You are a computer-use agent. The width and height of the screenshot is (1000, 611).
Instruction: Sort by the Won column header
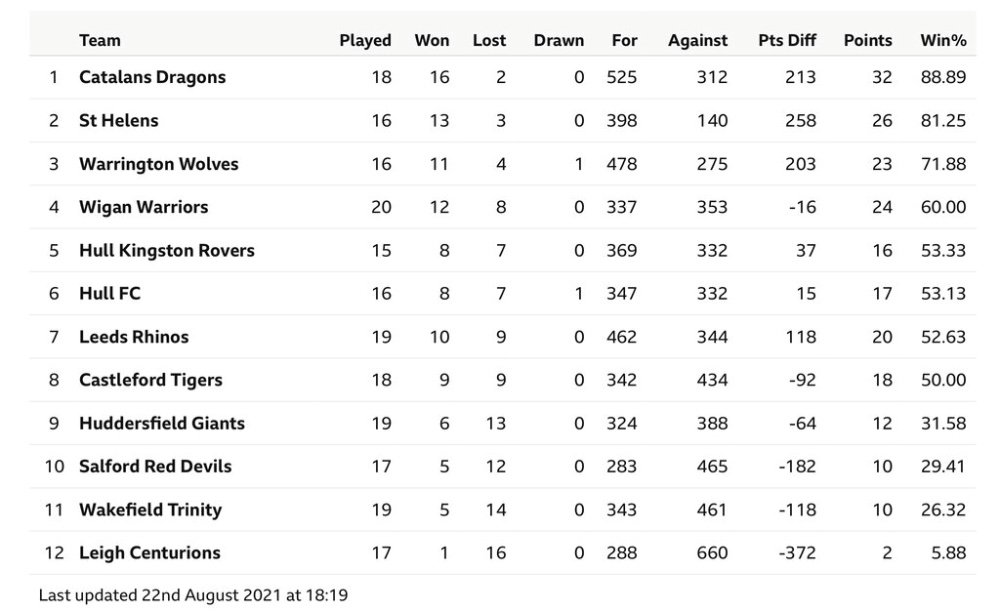432,40
